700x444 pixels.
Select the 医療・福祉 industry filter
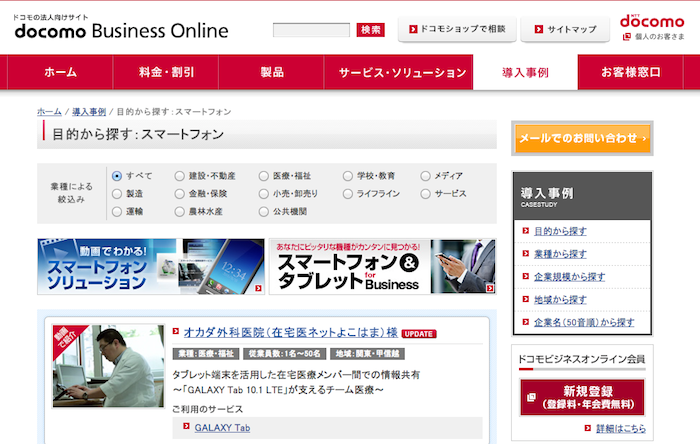pyautogui.click(x=264, y=176)
